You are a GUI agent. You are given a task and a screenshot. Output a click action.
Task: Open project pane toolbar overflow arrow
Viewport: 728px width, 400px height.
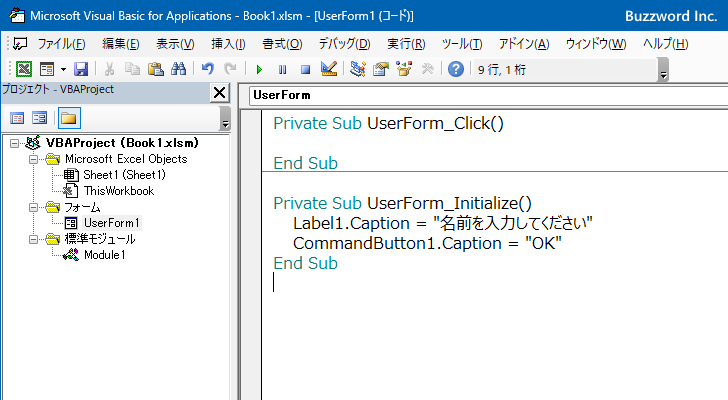225,118
